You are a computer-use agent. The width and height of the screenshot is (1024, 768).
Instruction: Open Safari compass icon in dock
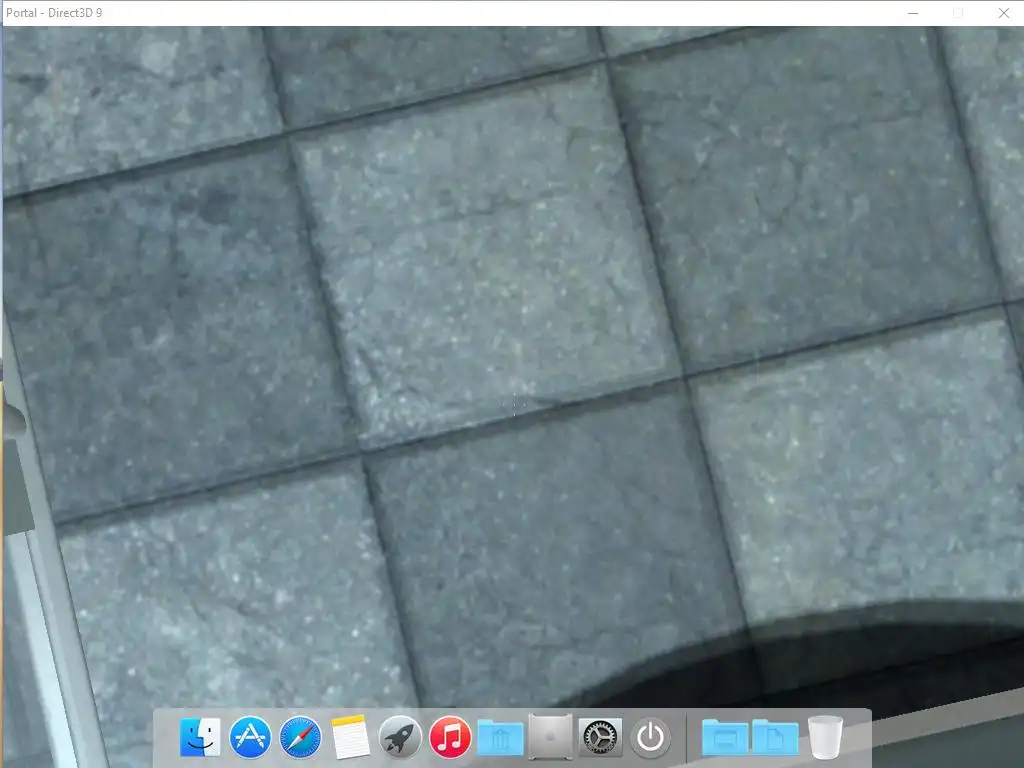pyautogui.click(x=300, y=738)
